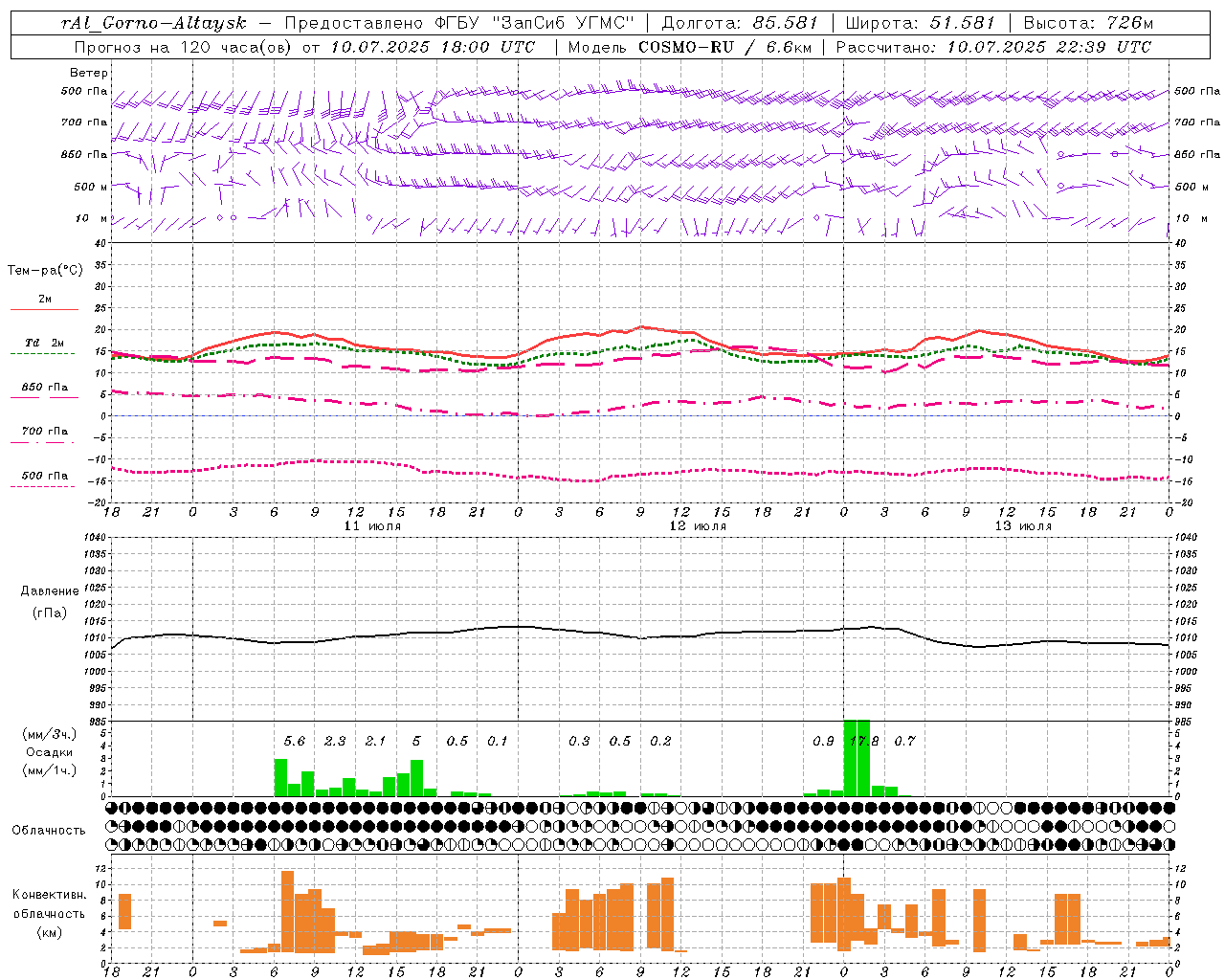
Task: Click the 5.6 precipitation total
Action: click(x=295, y=741)
